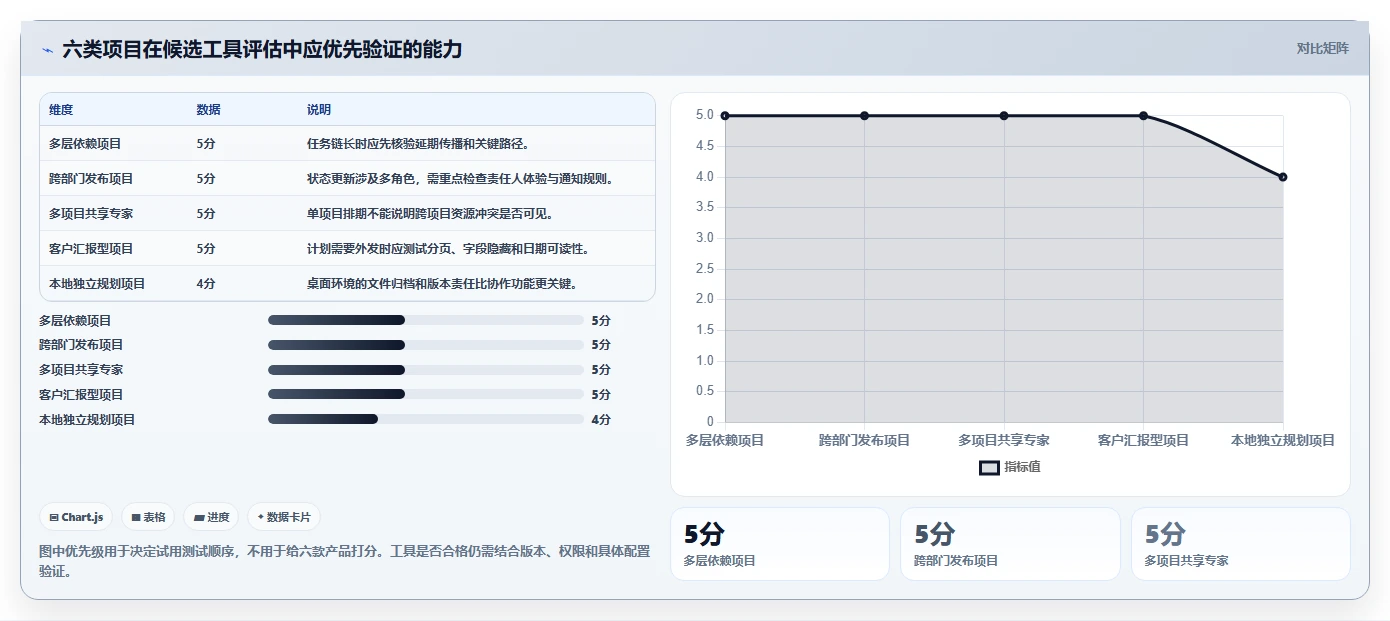Click the 数据 column header
Image resolution: width=1390 pixels, height=621 pixels.
(x=209, y=110)
